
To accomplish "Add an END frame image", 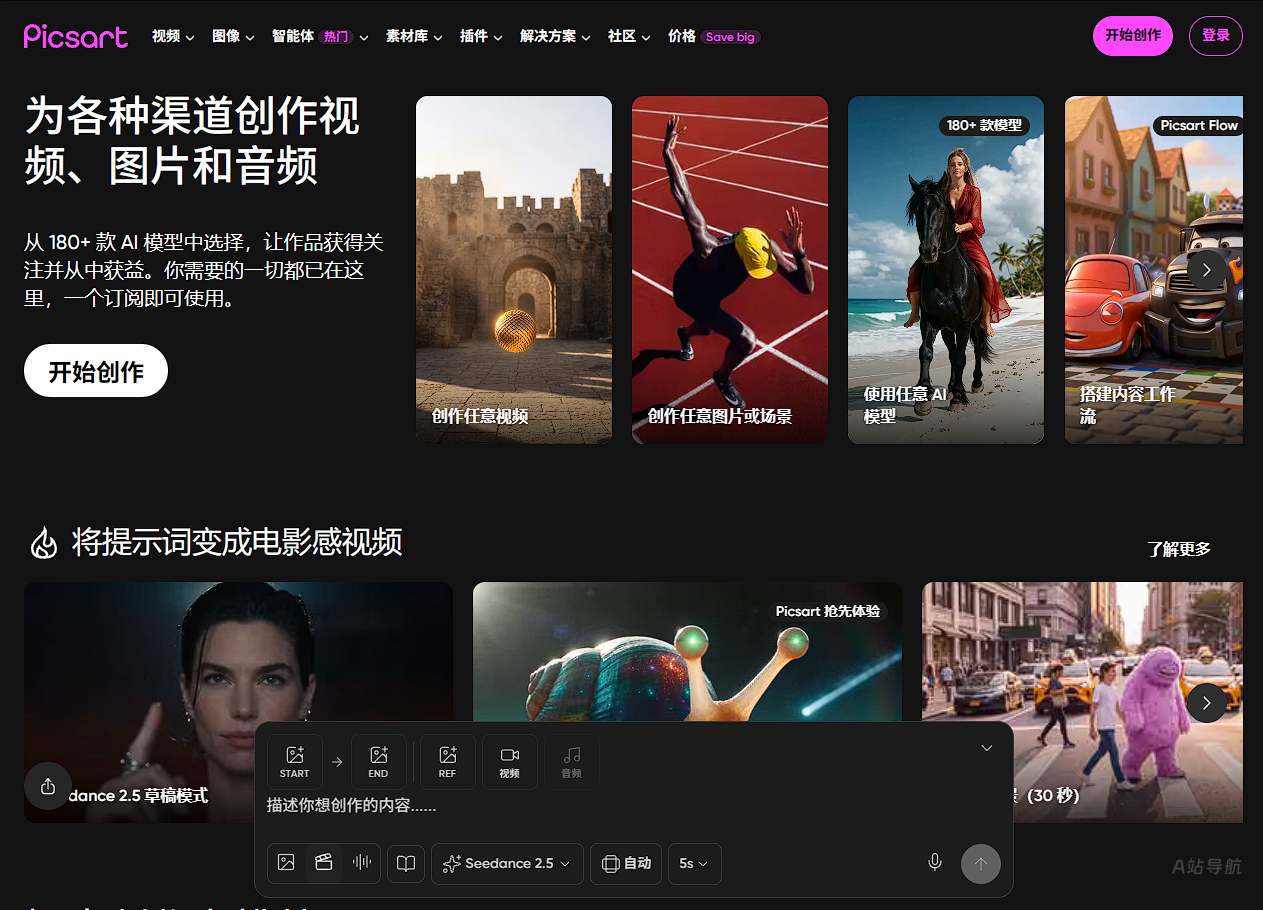I will (378, 762).
